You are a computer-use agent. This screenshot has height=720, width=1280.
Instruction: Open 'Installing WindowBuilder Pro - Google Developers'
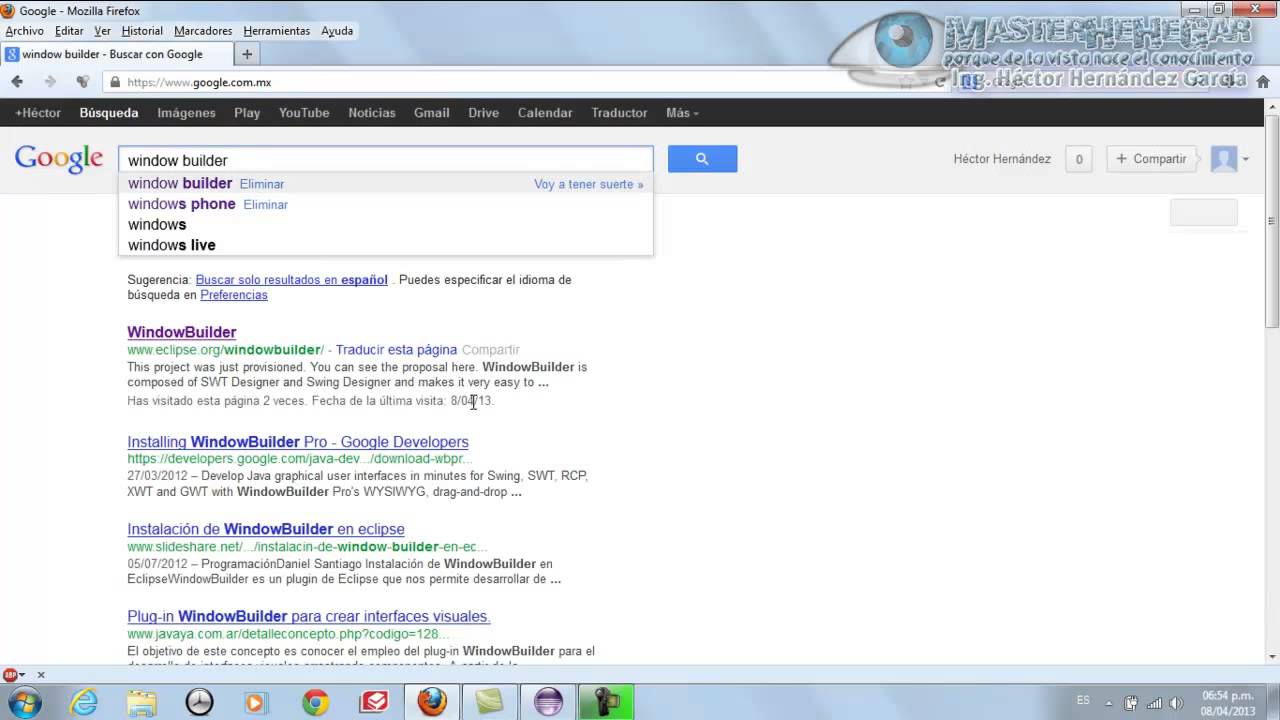(x=298, y=442)
